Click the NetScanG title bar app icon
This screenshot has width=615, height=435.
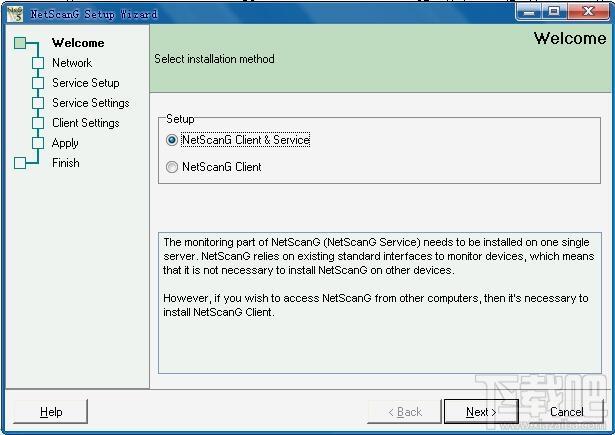pyautogui.click(x=15, y=14)
